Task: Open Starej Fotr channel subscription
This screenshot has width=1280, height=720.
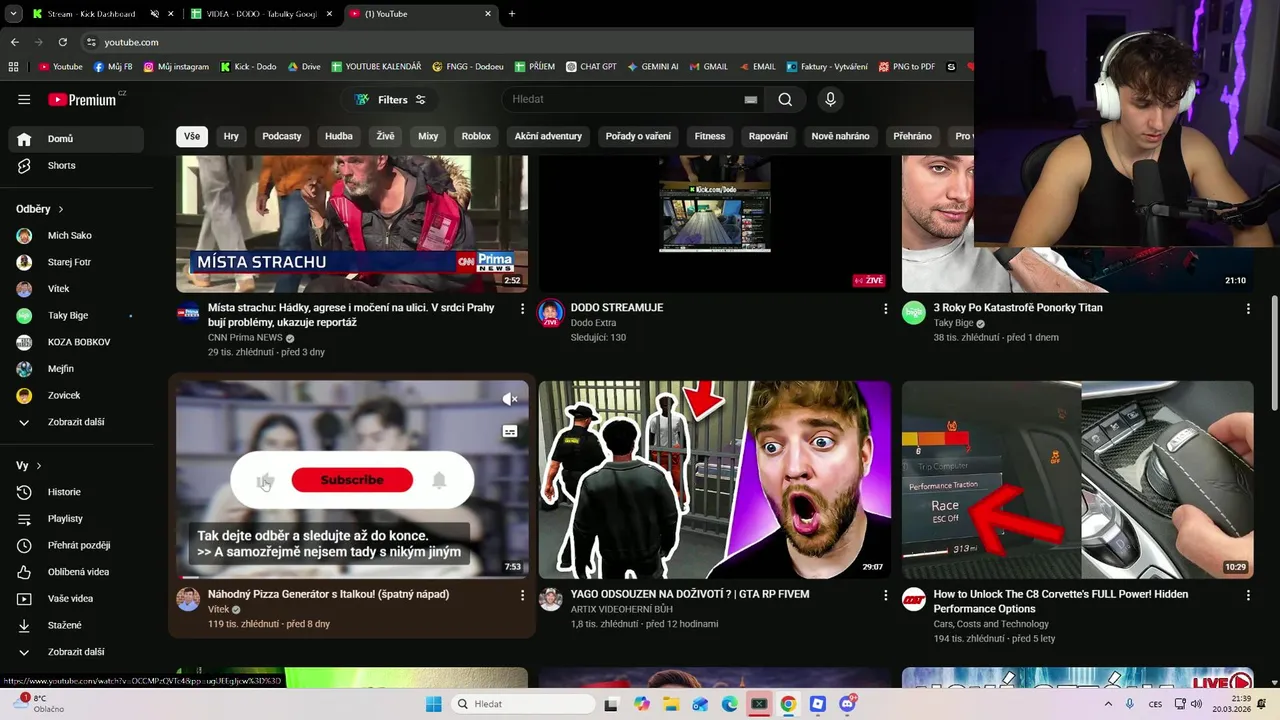Action: coord(76,262)
